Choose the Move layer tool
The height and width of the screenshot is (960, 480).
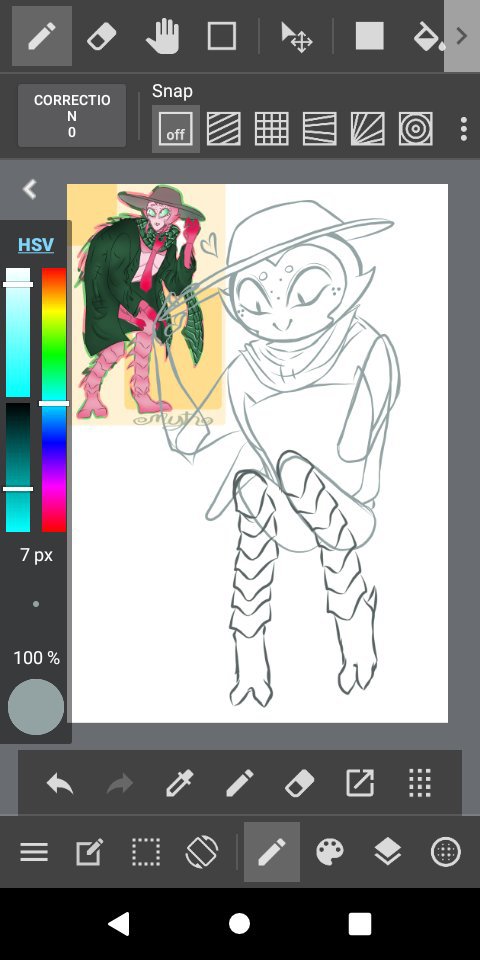(296, 37)
